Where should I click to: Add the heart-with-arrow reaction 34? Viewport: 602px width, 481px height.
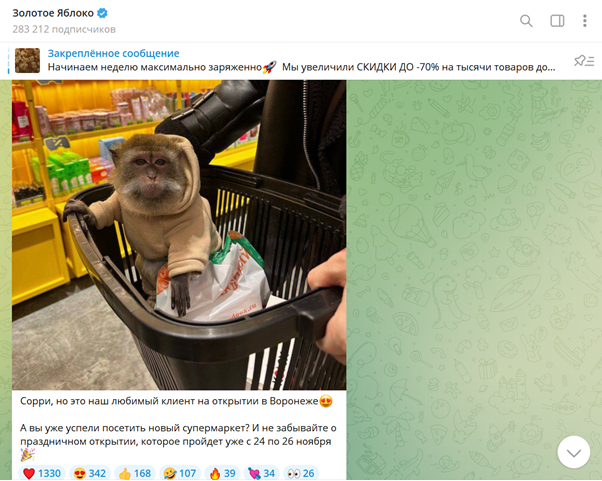[x=262, y=473]
